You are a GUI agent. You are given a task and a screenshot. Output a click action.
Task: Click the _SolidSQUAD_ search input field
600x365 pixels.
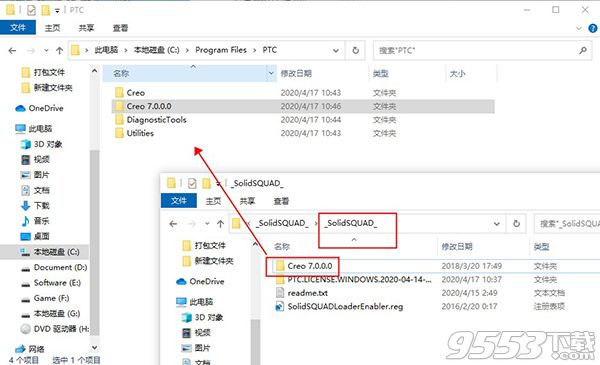[x=567, y=223]
